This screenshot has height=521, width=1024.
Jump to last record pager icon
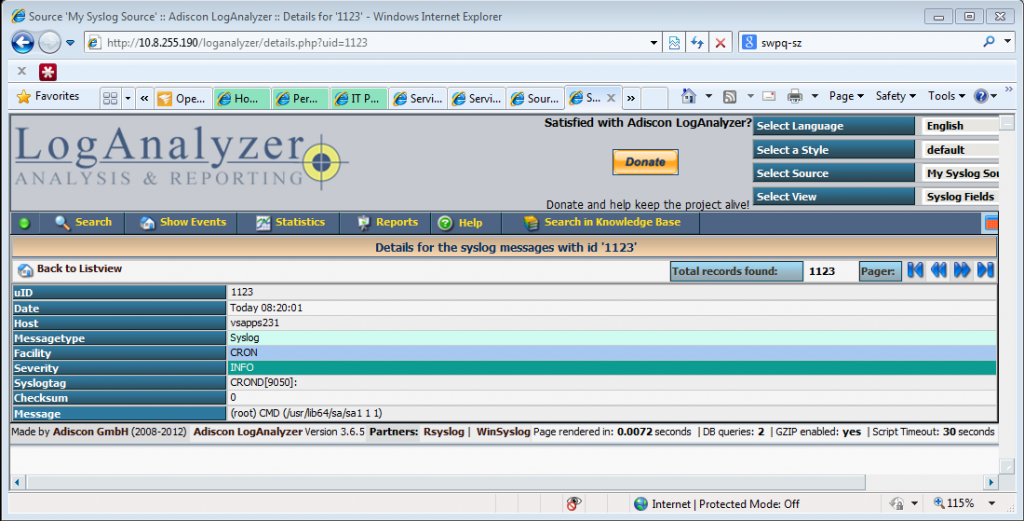[985, 270]
